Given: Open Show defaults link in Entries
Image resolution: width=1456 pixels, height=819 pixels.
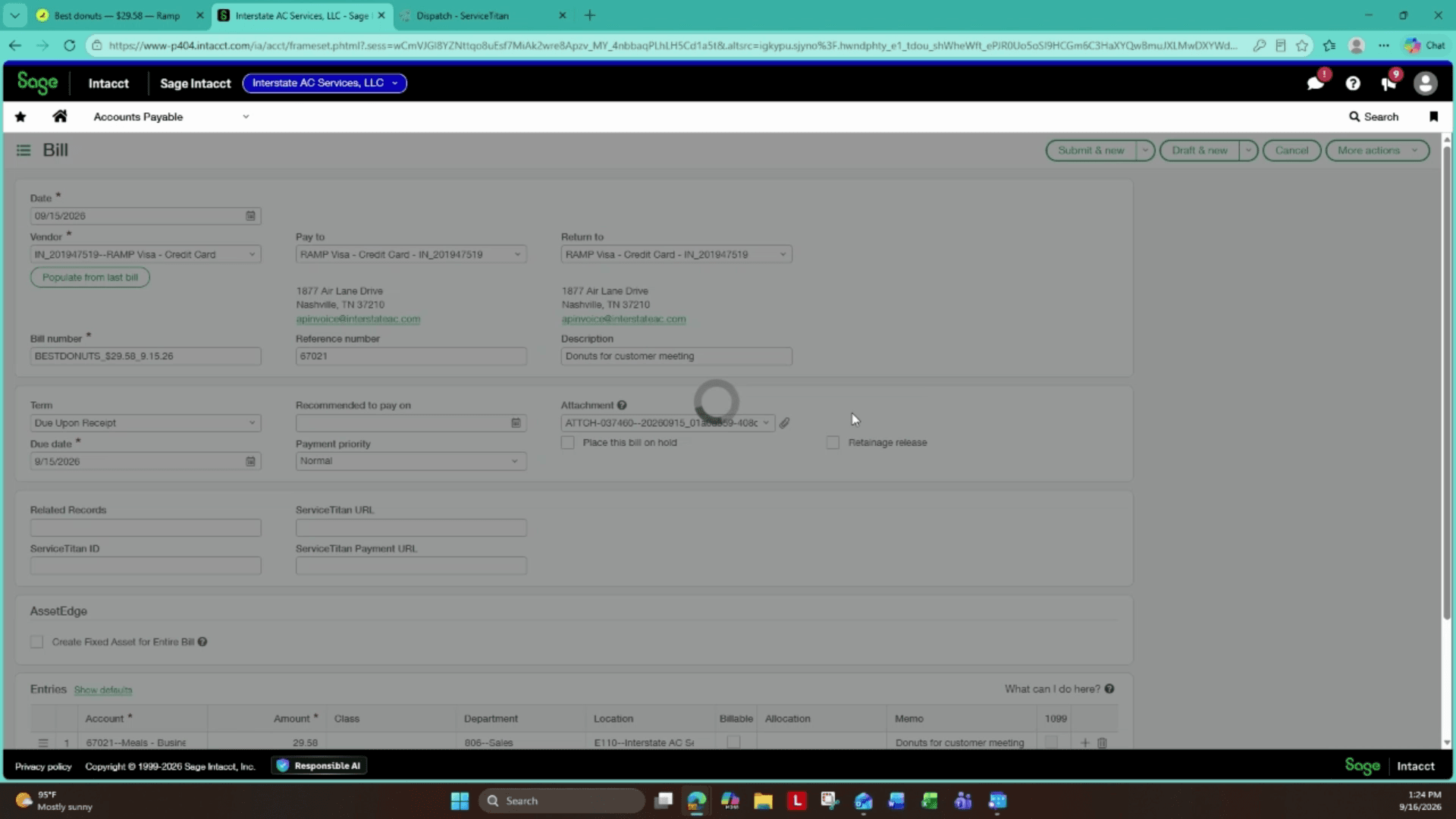Looking at the screenshot, I should (x=103, y=690).
